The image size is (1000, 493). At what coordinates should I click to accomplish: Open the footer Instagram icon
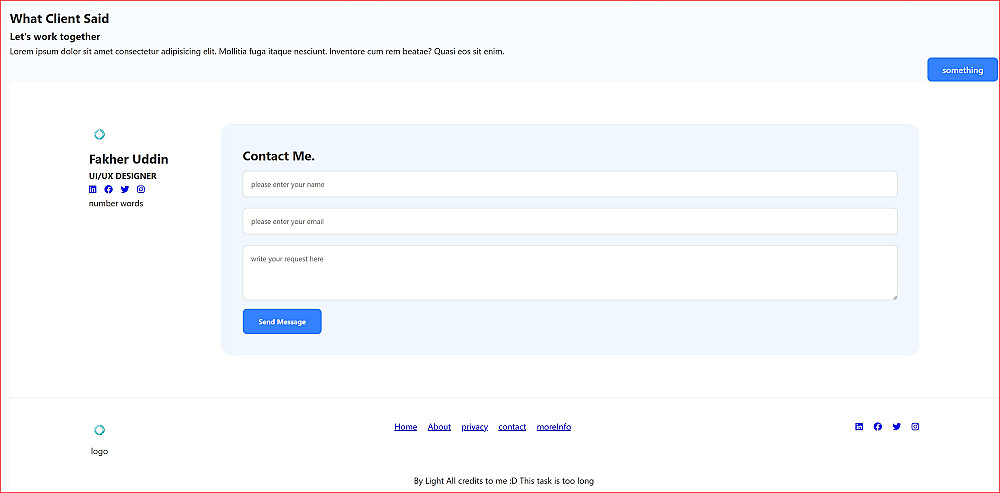[x=915, y=427]
